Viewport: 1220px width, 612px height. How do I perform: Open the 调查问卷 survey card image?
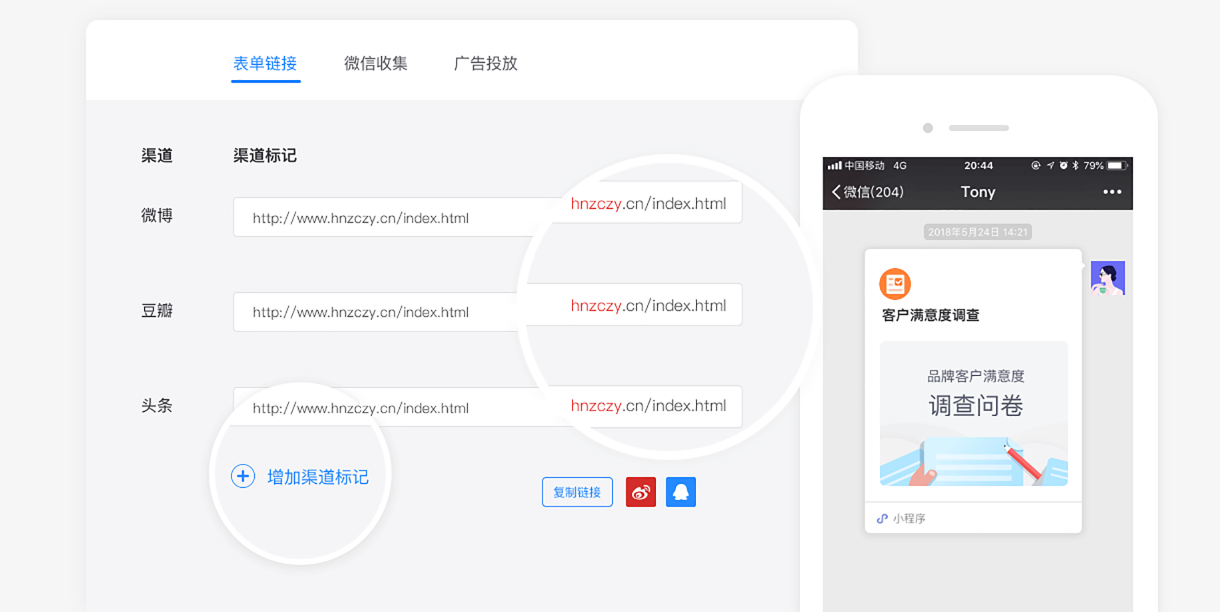(x=974, y=413)
